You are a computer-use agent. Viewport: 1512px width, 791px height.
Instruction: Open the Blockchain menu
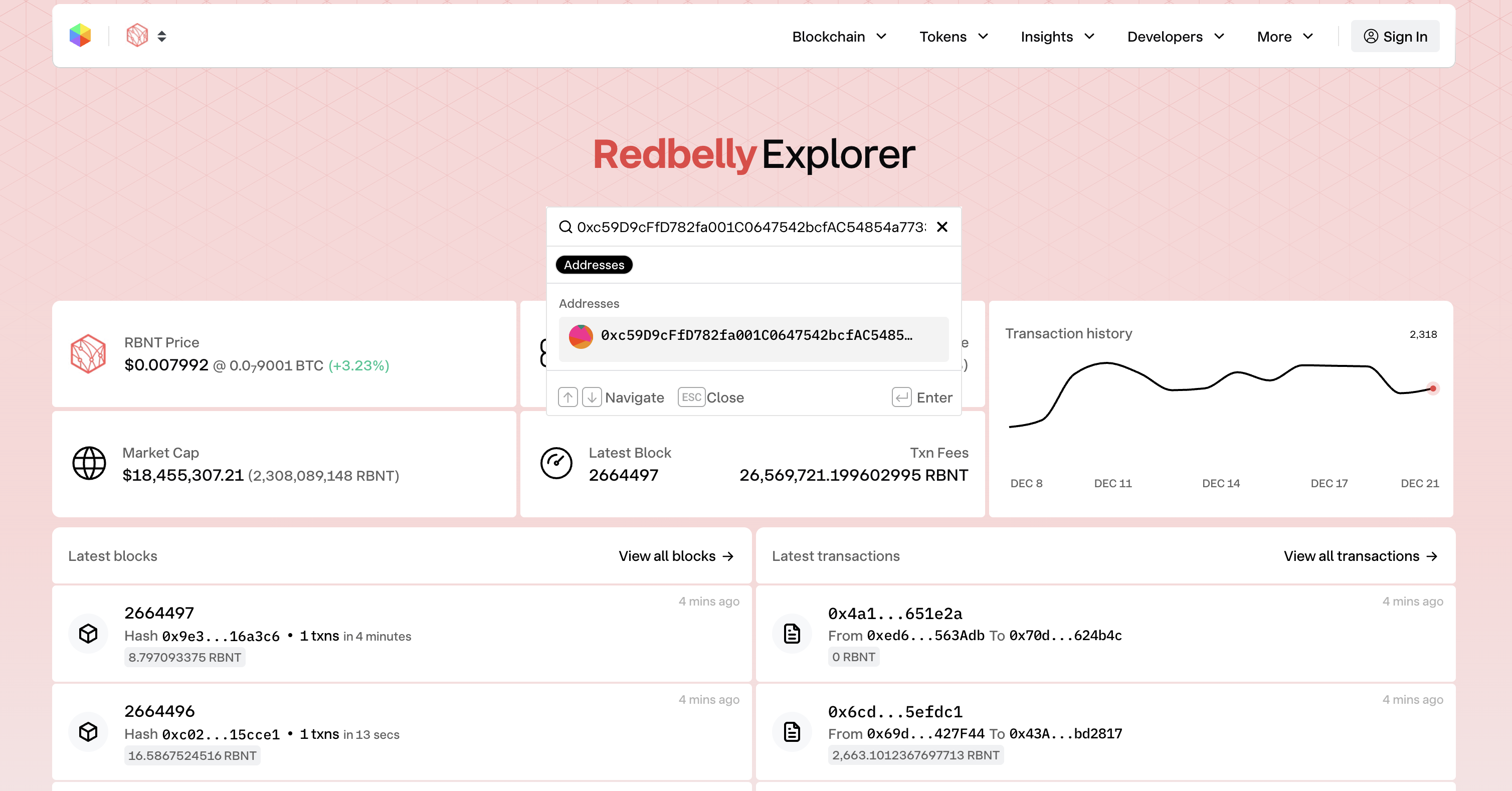[838, 37]
